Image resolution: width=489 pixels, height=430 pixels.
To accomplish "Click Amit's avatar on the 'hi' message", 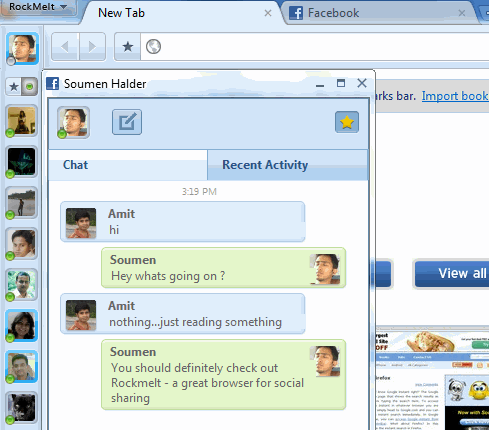I will pyautogui.click(x=81, y=223).
